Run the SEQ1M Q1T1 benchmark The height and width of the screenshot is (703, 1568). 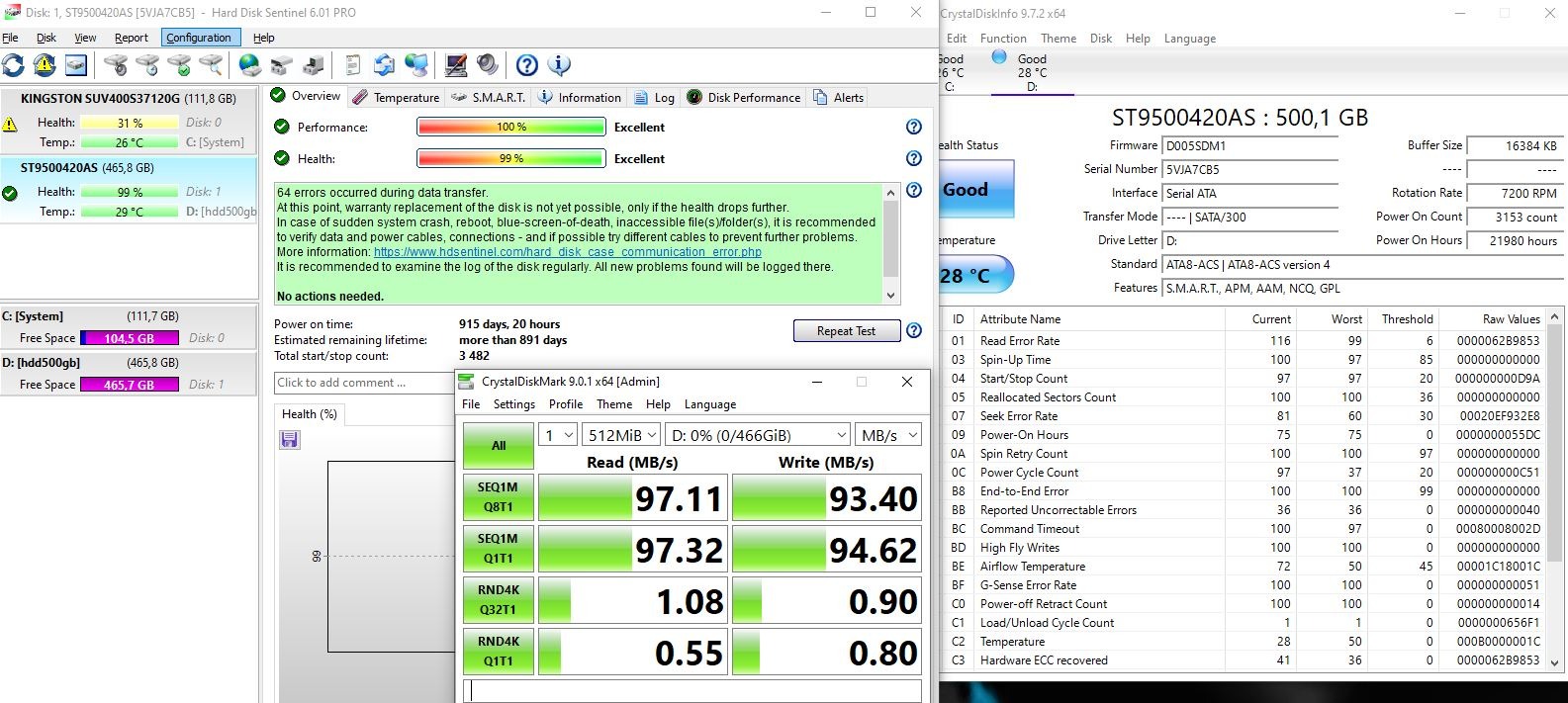[x=499, y=549]
